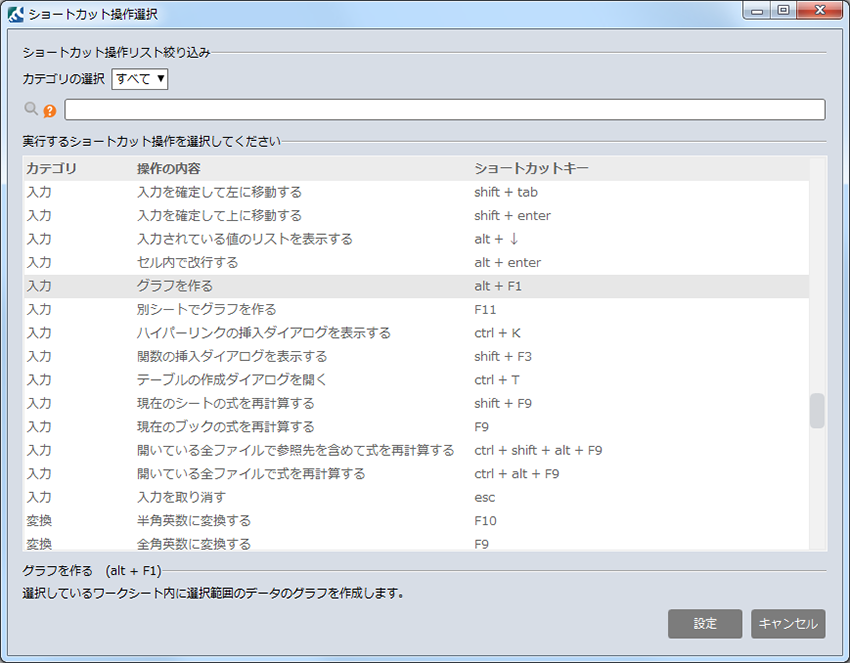Screen dimensions: 850x663
Task: Close the ショートカット操作選択 dialog
Action: 820,11
